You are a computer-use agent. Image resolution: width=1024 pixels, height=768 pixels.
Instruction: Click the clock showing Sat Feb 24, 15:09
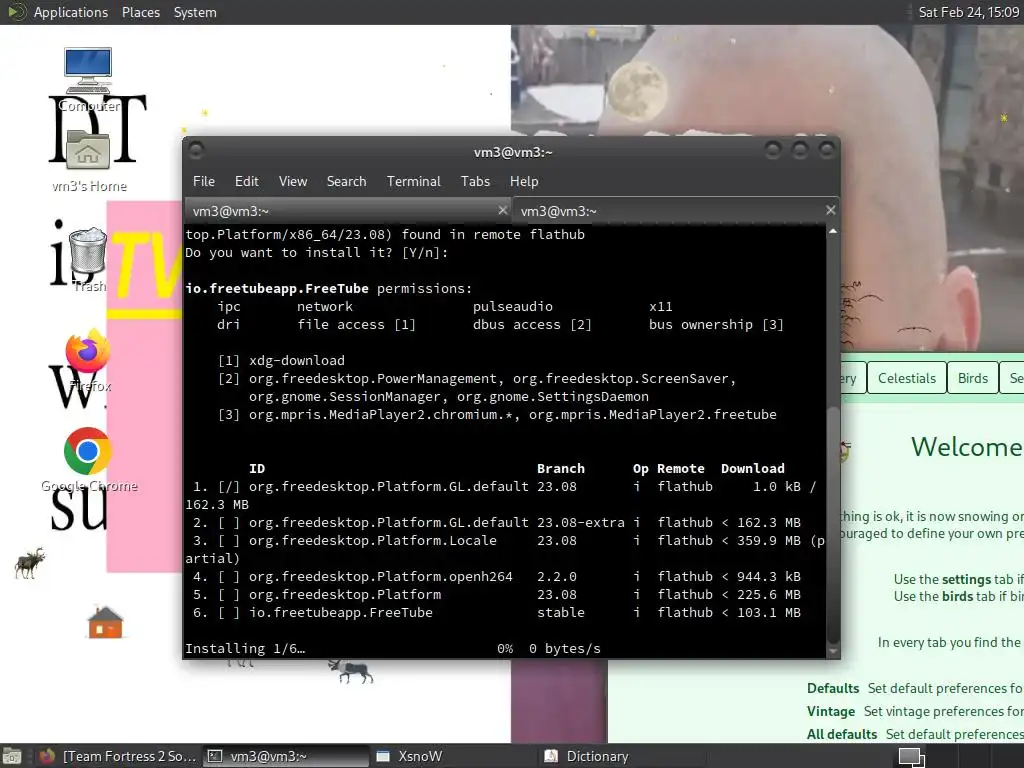click(968, 12)
